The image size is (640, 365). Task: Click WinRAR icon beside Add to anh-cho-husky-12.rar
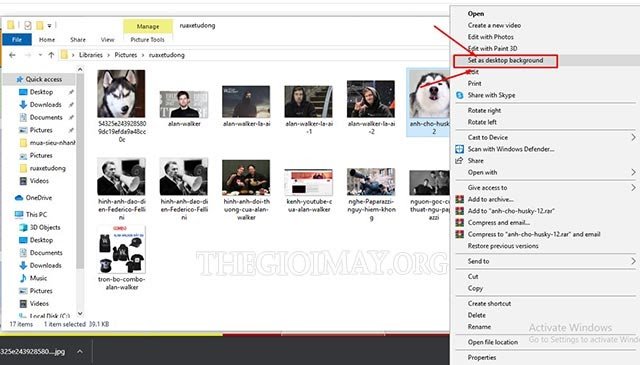[460, 211]
